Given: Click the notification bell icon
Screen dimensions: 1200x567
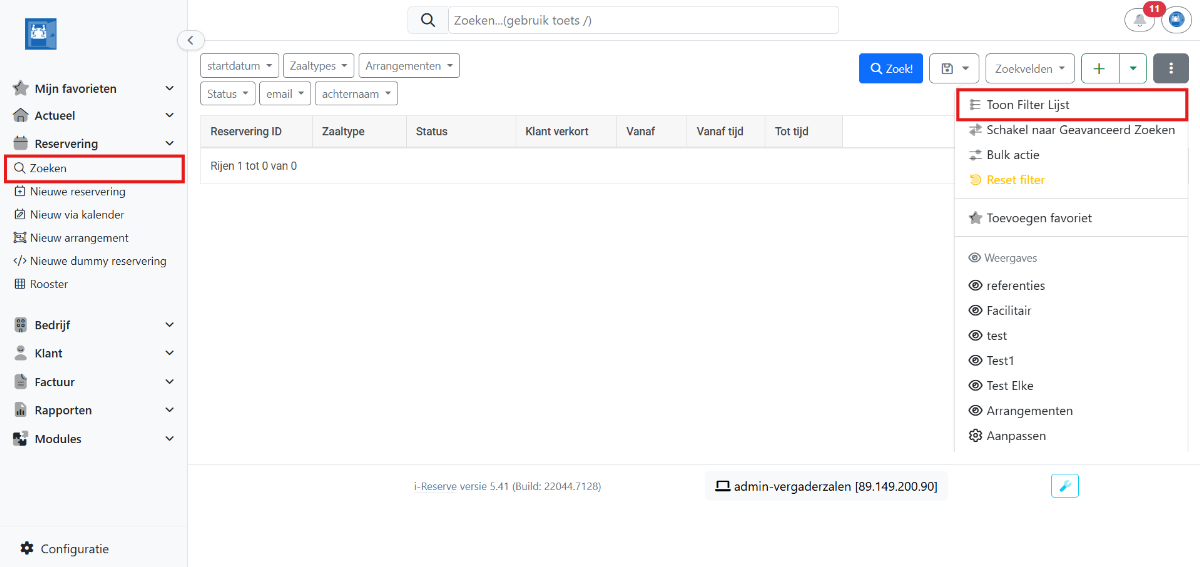Looking at the screenshot, I should pyautogui.click(x=1139, y=21).
